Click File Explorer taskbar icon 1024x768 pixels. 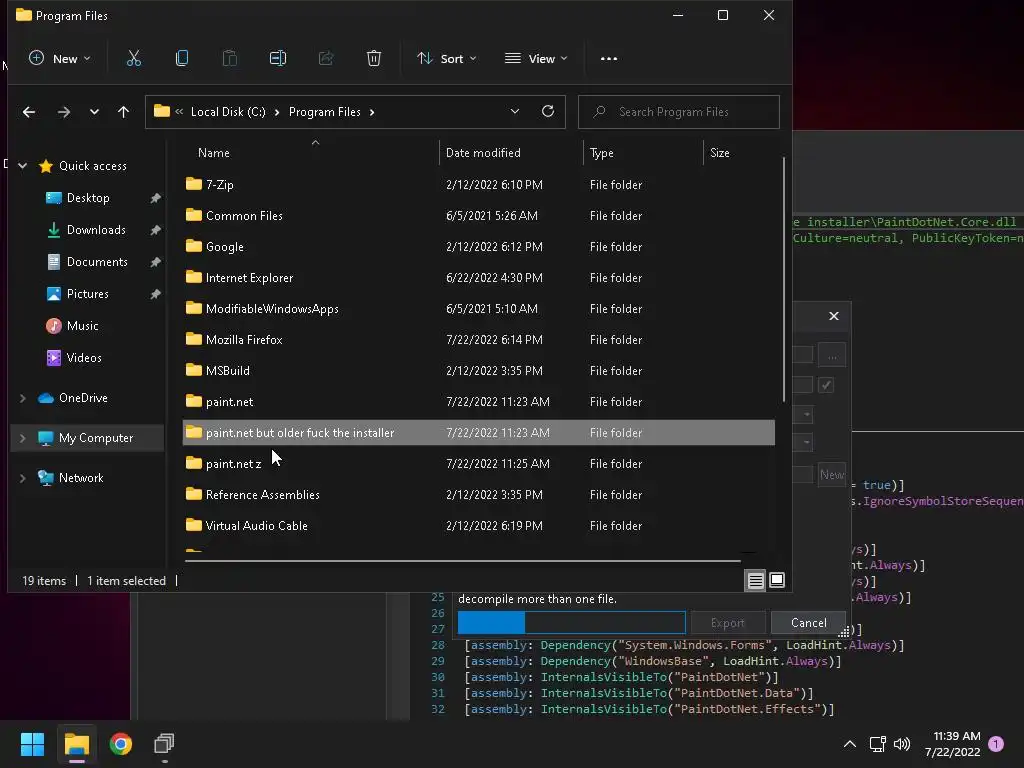[76, 744]
